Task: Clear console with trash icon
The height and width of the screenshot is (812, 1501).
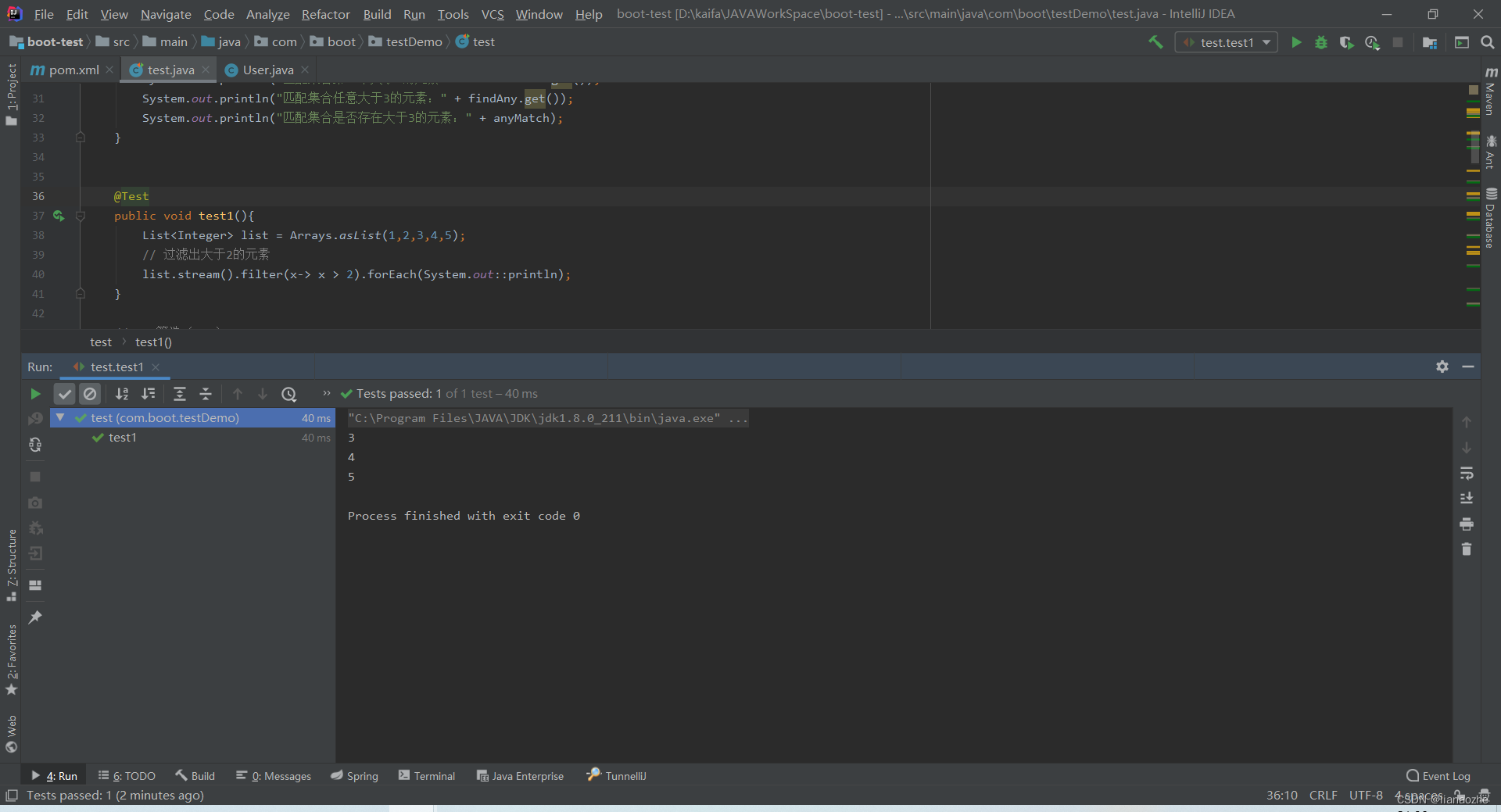Action: (1467, 549)
